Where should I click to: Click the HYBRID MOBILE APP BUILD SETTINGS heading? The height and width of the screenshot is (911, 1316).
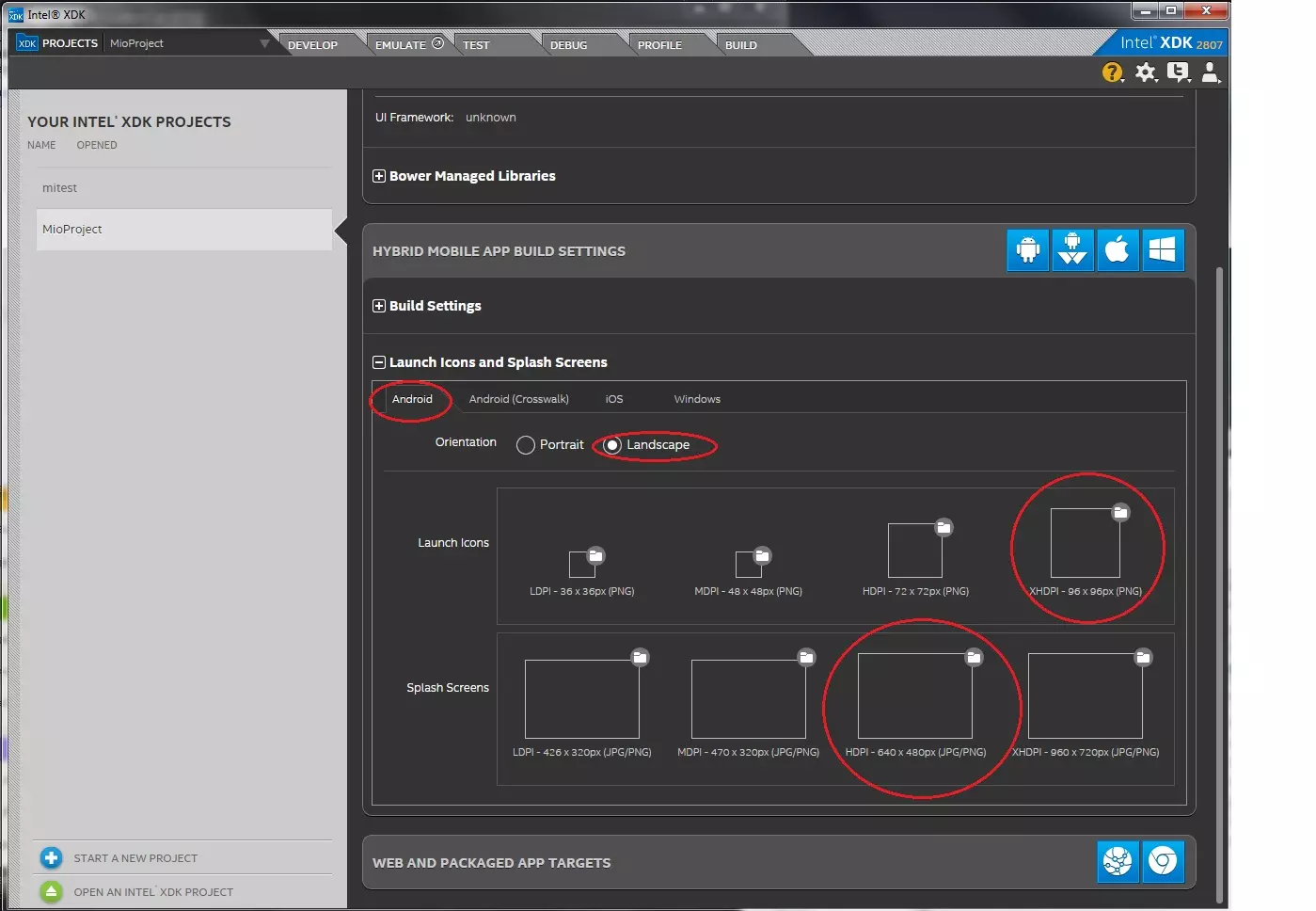pyautogui.click(x=499, y=251)
